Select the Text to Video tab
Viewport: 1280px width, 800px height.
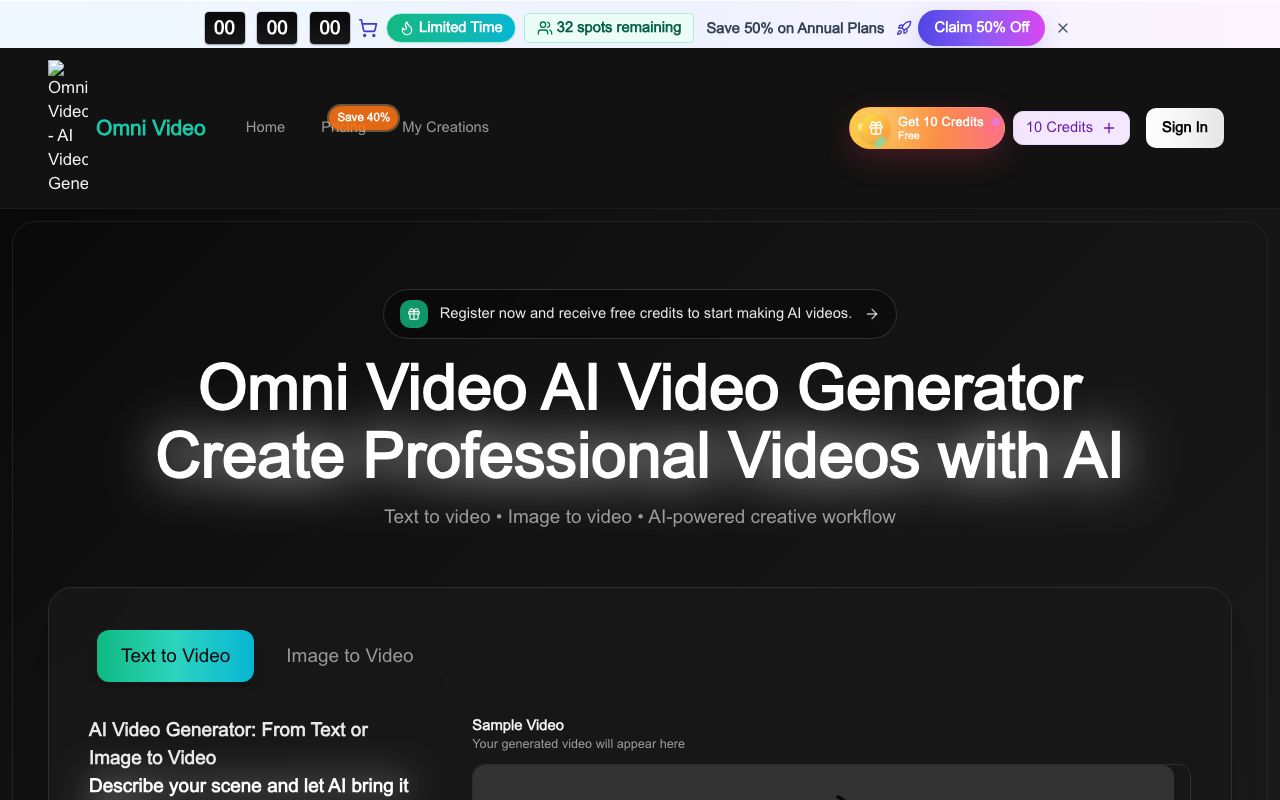click(x=175, y=656)
